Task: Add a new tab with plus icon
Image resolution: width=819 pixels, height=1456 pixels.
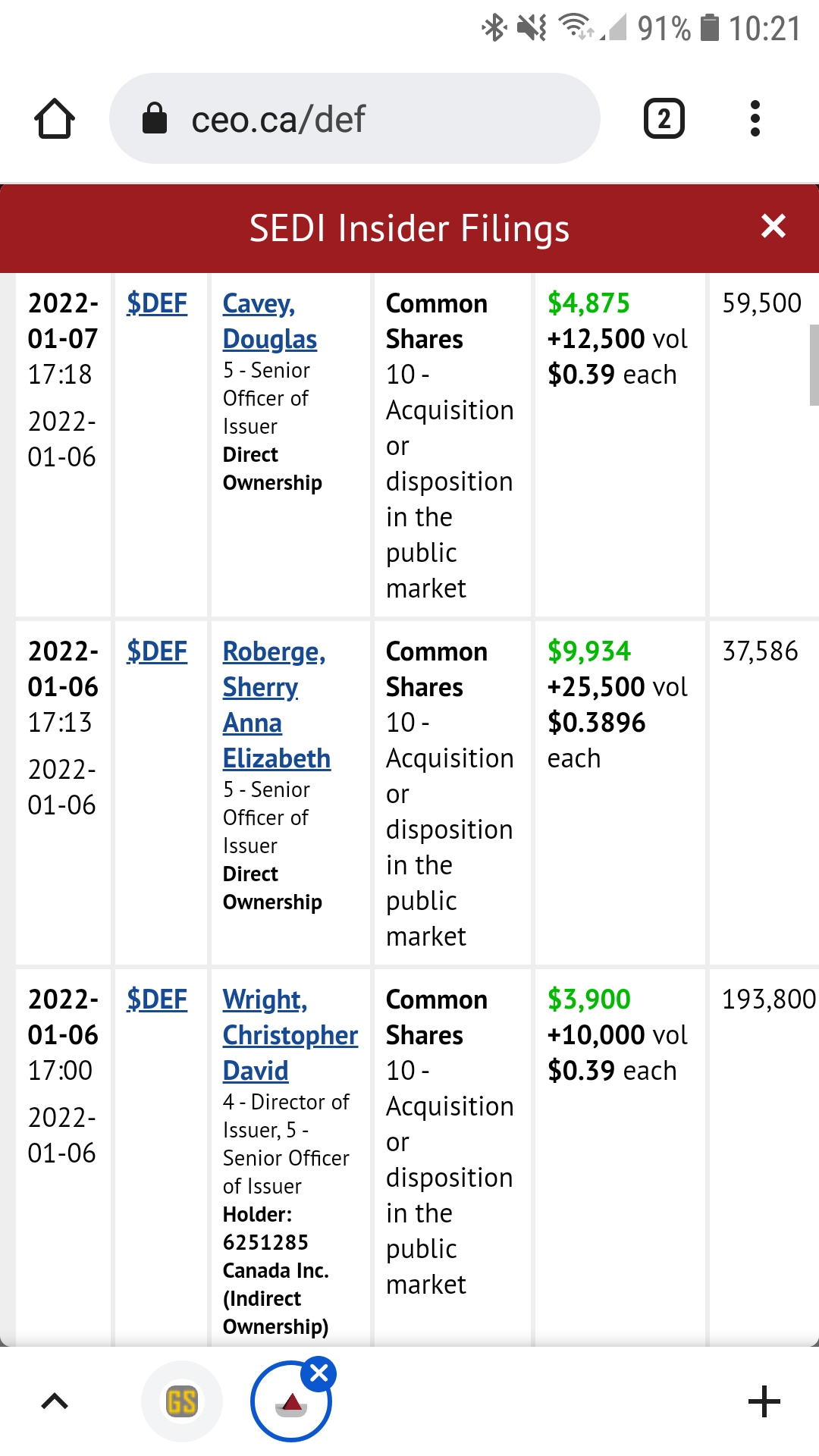Action: pyautogui.click(x=764, y=1401)
